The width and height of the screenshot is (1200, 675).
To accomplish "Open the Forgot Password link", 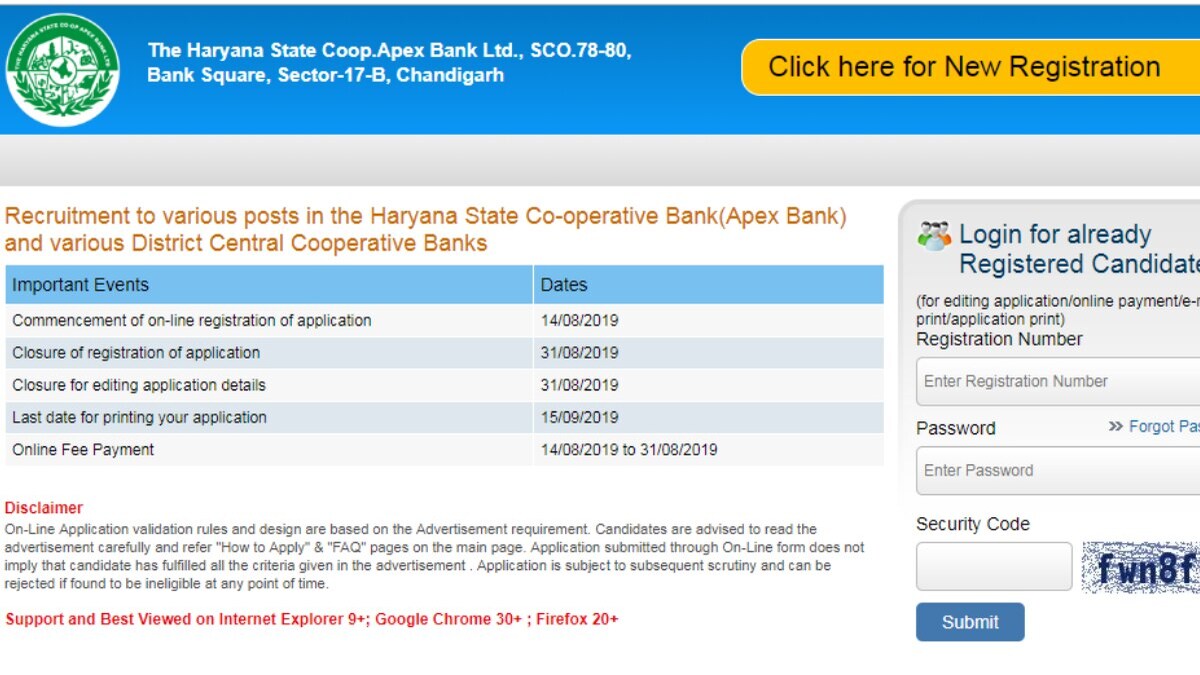I will (1164, 426).
